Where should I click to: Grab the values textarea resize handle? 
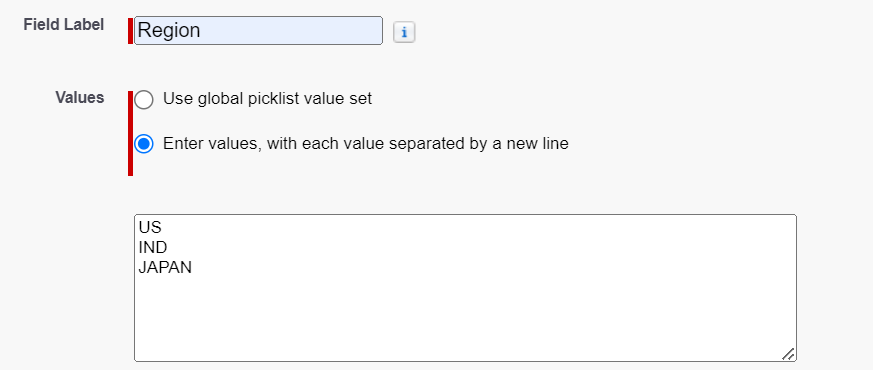788,354
